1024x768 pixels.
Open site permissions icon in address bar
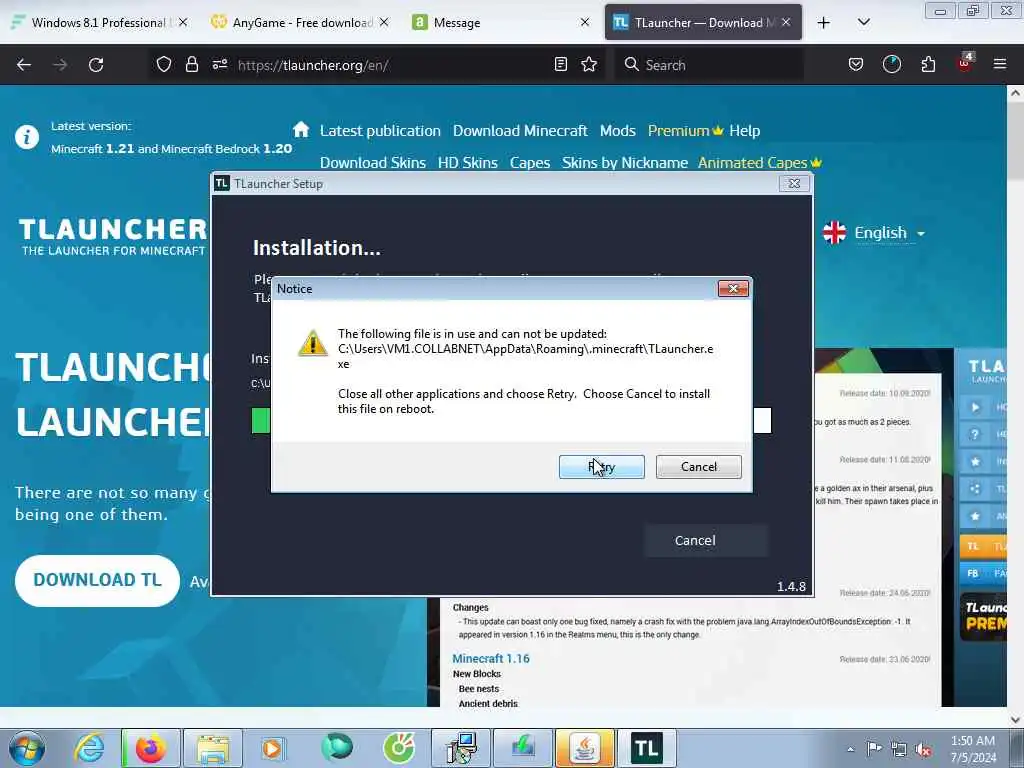pyautogui.click(x=219, y=65)
